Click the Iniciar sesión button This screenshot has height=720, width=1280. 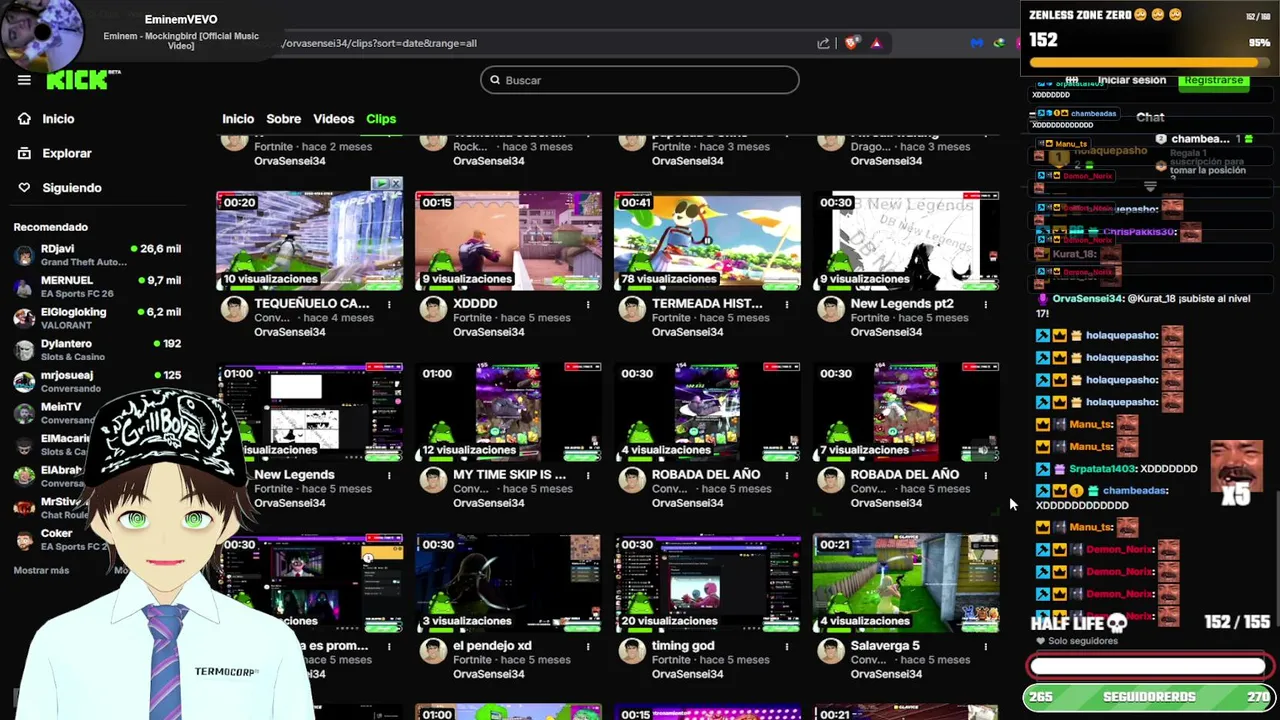click(x=1131, y=80)
